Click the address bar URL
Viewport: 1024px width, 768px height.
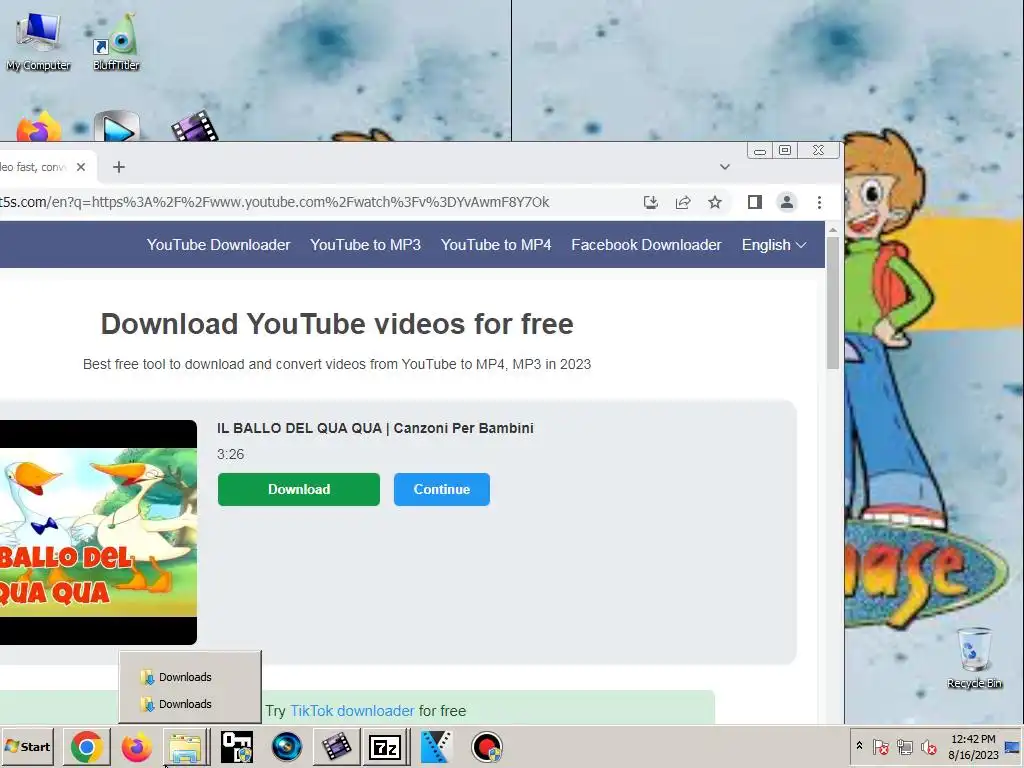(x=274, y=202)
